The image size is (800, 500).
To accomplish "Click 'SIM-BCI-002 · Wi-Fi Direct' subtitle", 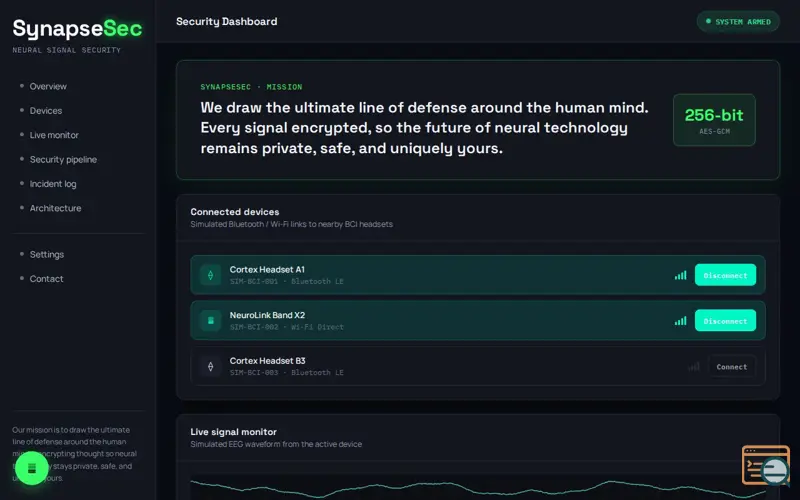I will click(x=286, y=327).
